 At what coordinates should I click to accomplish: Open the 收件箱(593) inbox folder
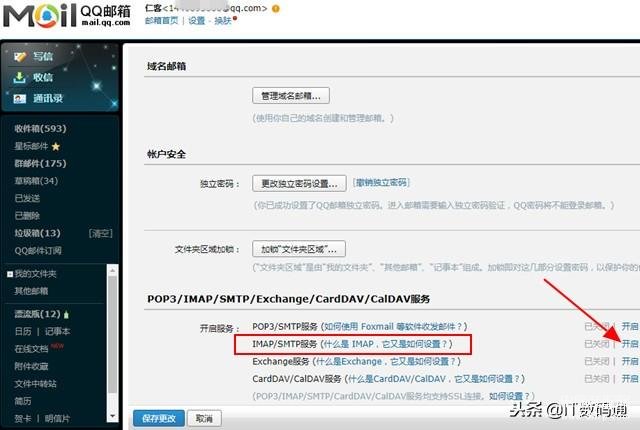pyautogui.click(x=40, y=129)
